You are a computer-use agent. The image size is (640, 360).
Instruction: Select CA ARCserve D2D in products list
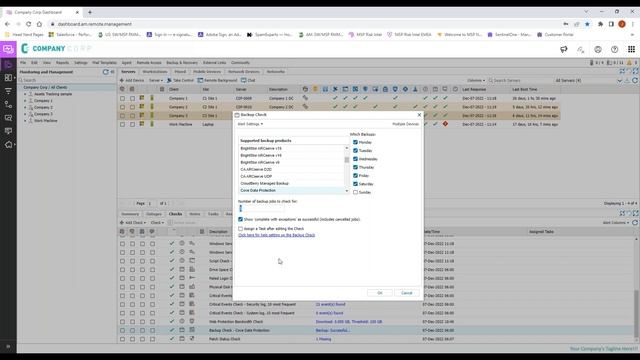[x=291, y=169]
